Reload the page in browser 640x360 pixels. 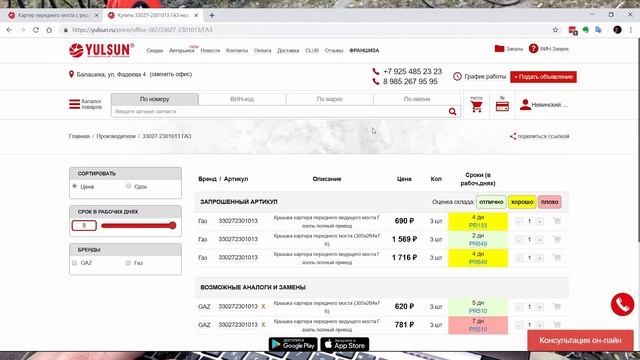[36, 30]
